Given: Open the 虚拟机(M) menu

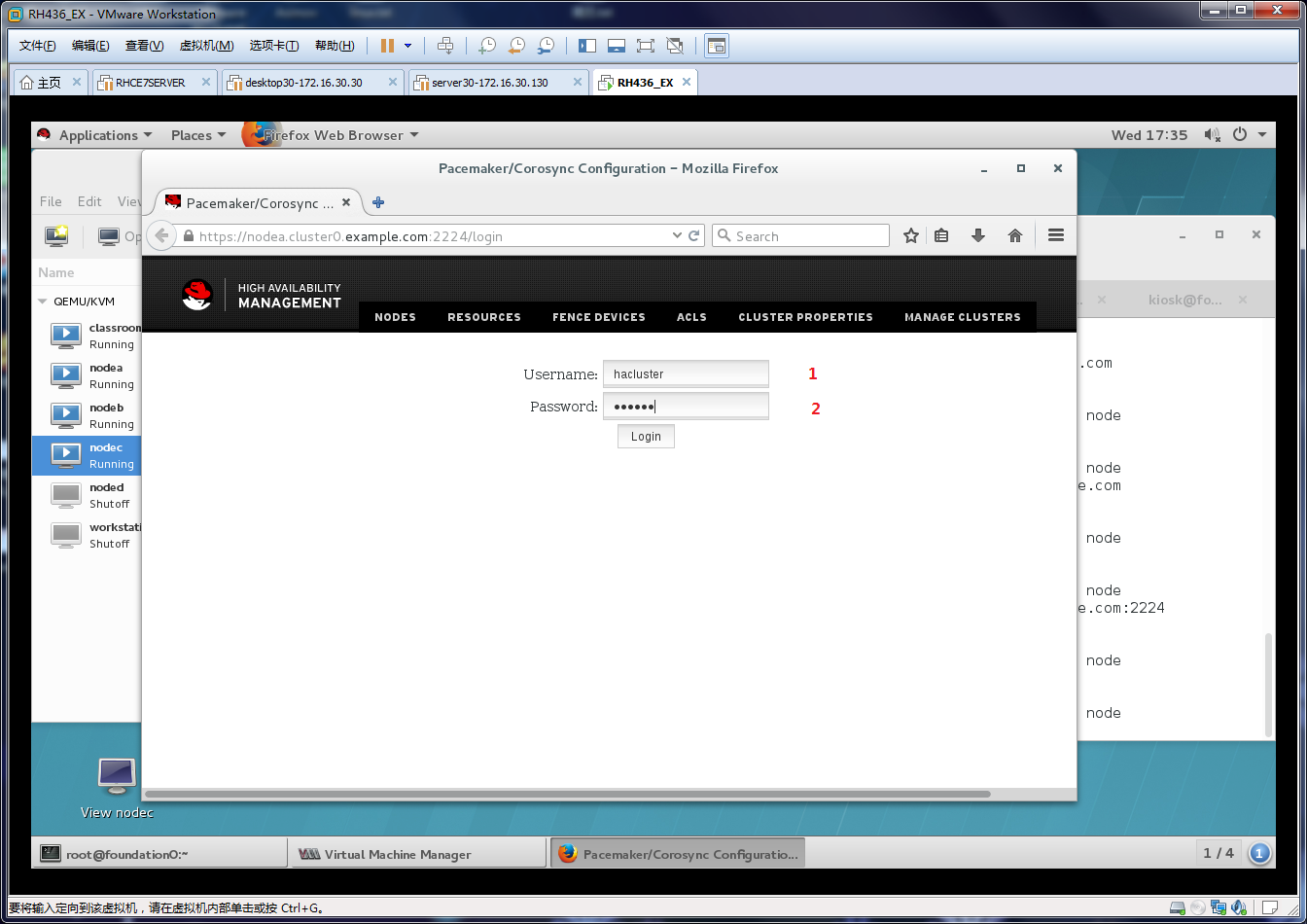Looking at the screenshot, I should [207, 46].
